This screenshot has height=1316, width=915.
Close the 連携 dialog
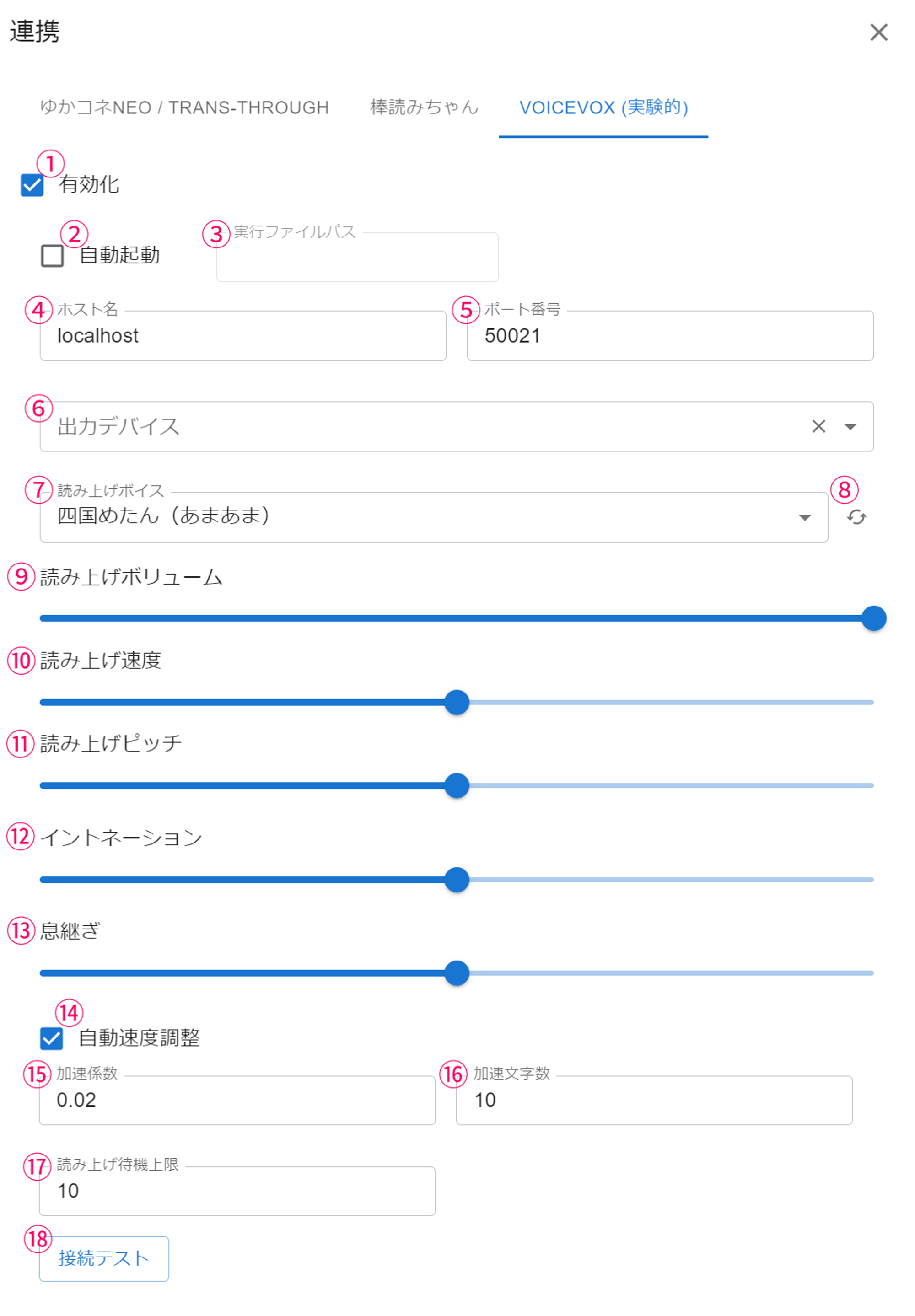pos(878,32)
